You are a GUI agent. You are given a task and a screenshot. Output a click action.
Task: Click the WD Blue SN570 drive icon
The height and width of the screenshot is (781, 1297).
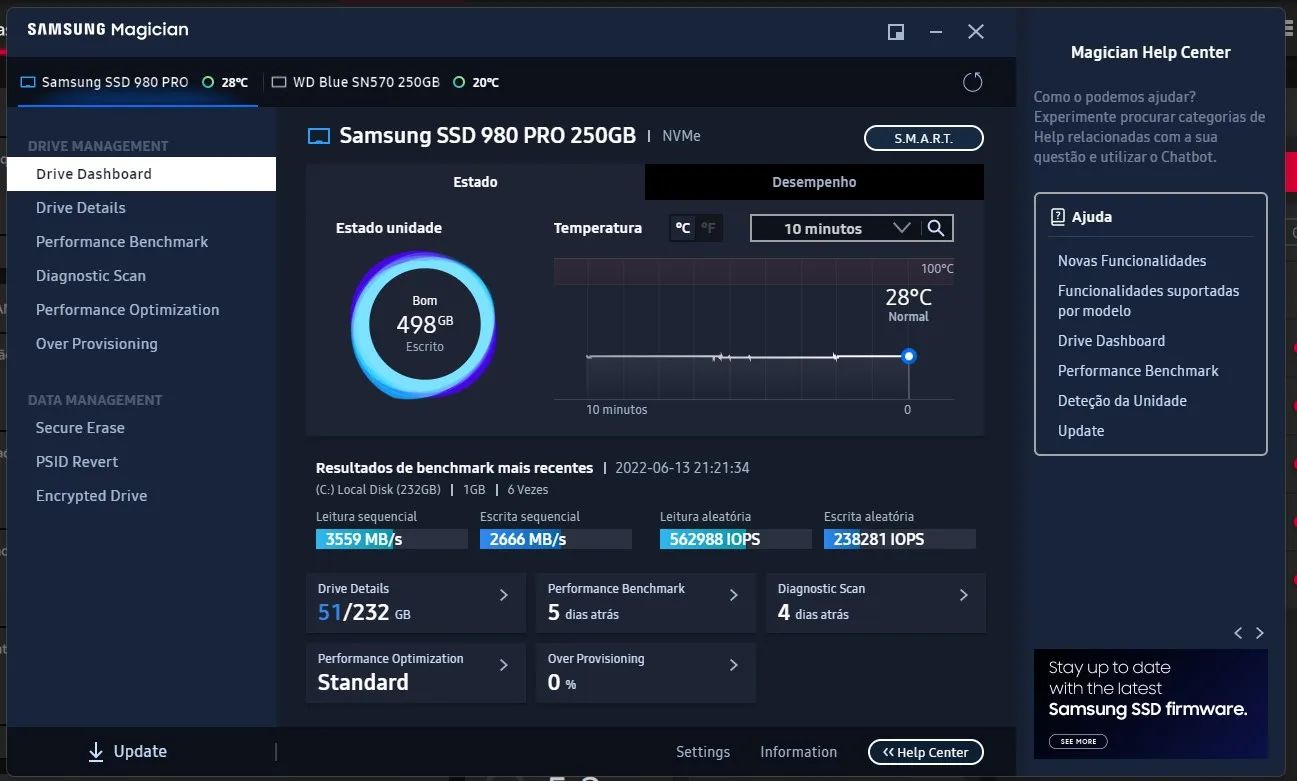pyautogui.click(x=279, y=82)
